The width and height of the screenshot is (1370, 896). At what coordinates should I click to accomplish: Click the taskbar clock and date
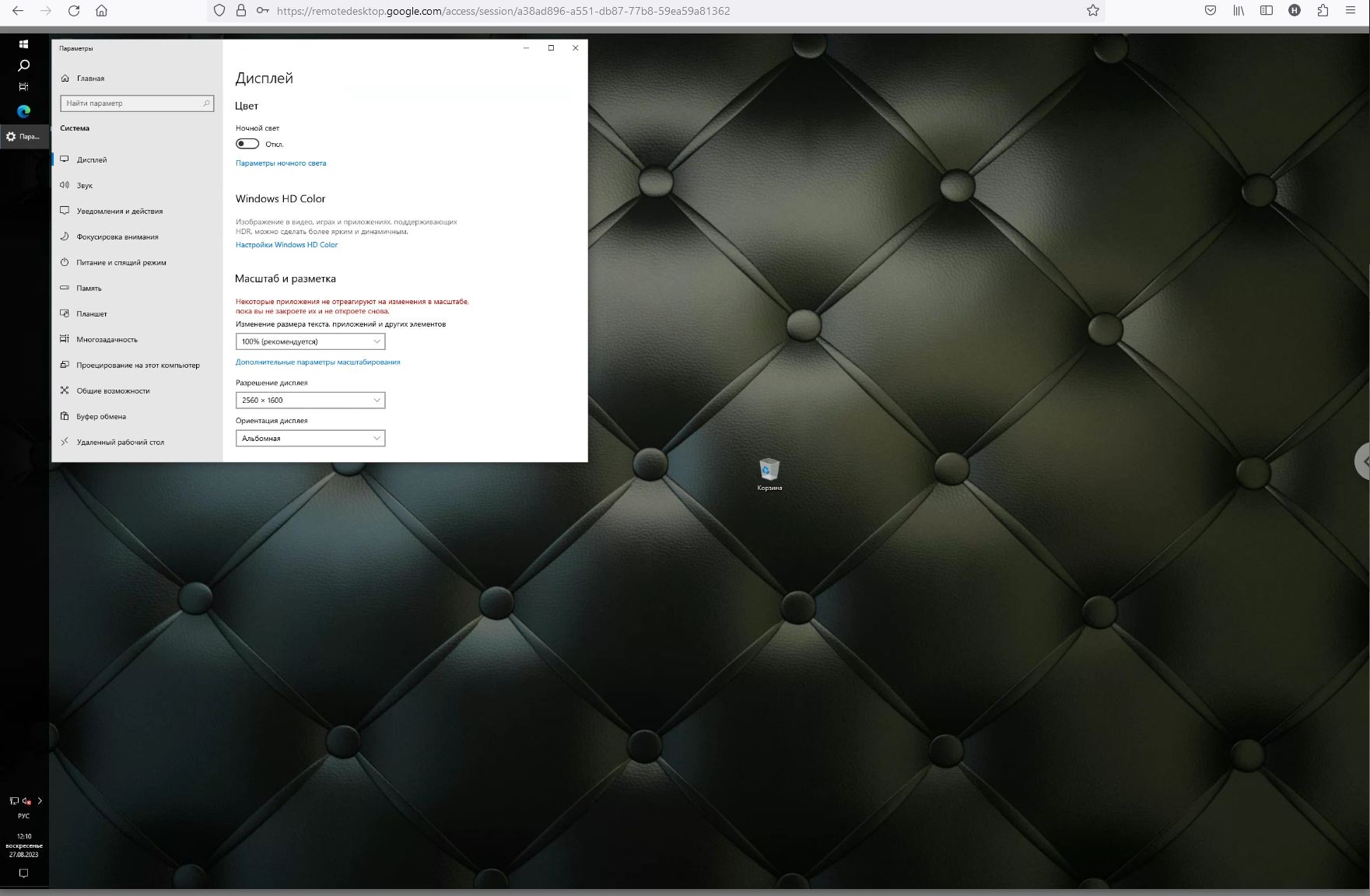tap(24, 845)
